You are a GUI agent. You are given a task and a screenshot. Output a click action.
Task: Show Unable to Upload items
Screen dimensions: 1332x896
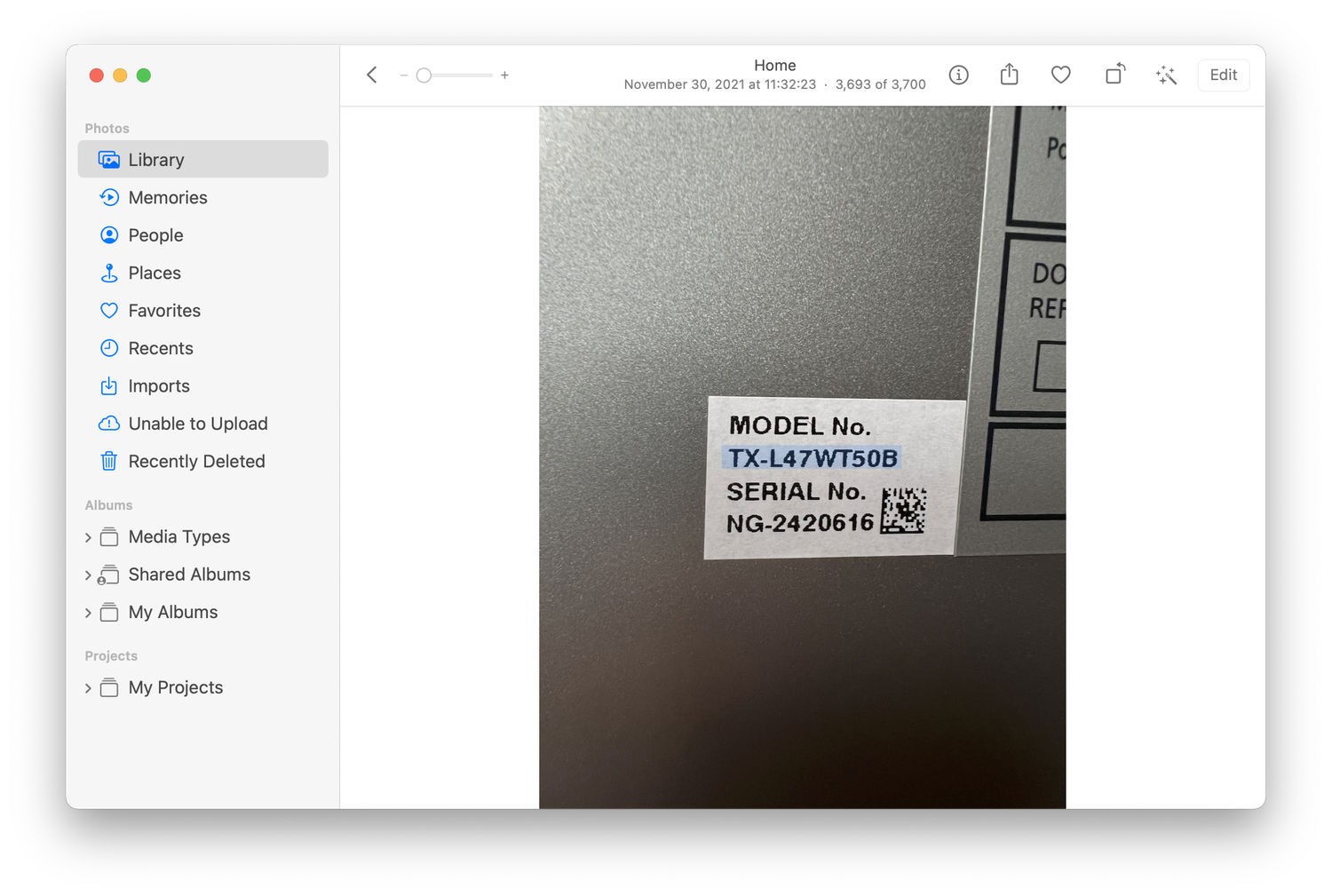tap(197, 424)
